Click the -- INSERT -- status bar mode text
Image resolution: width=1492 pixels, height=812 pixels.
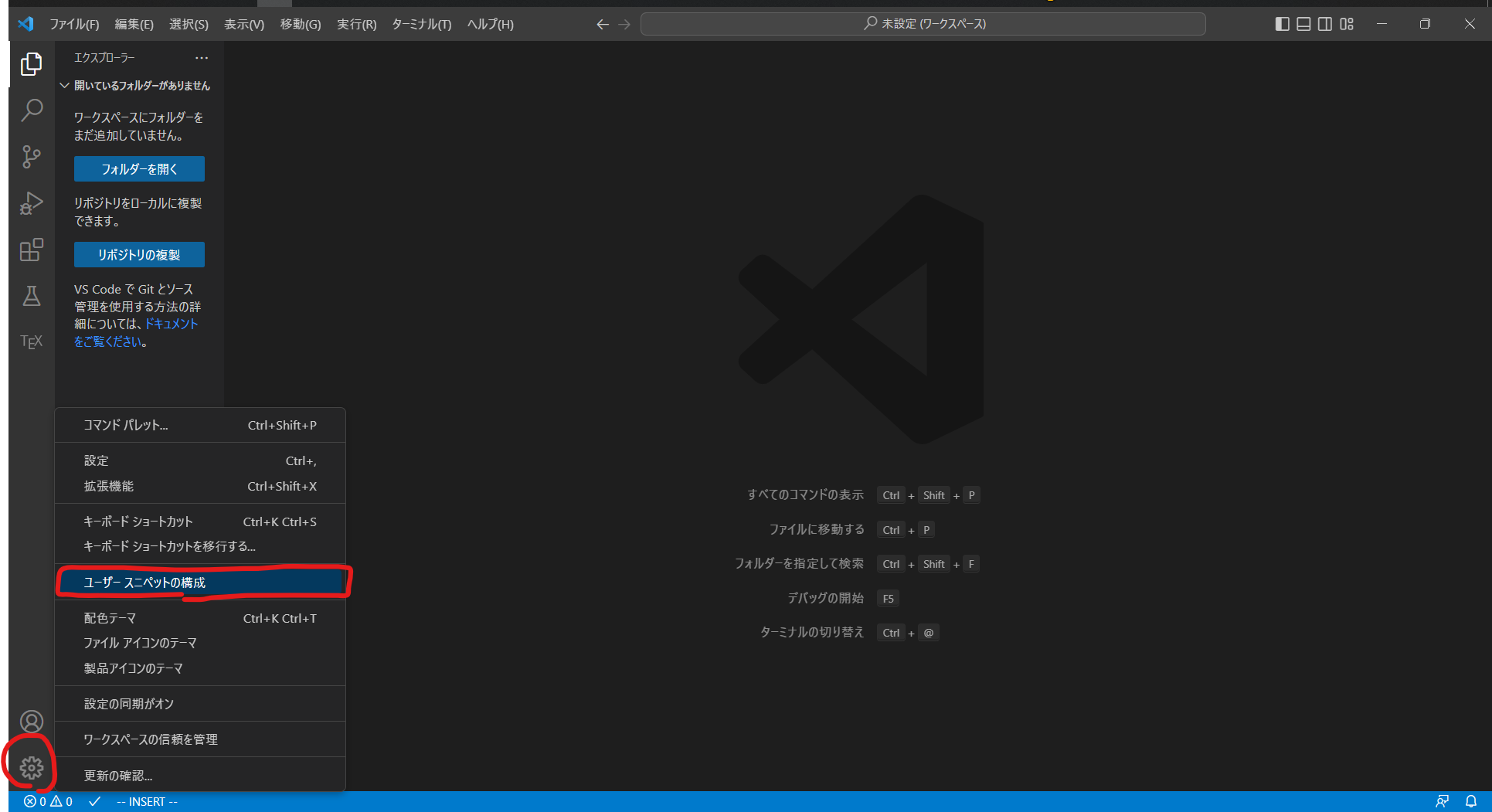(147, 802)
